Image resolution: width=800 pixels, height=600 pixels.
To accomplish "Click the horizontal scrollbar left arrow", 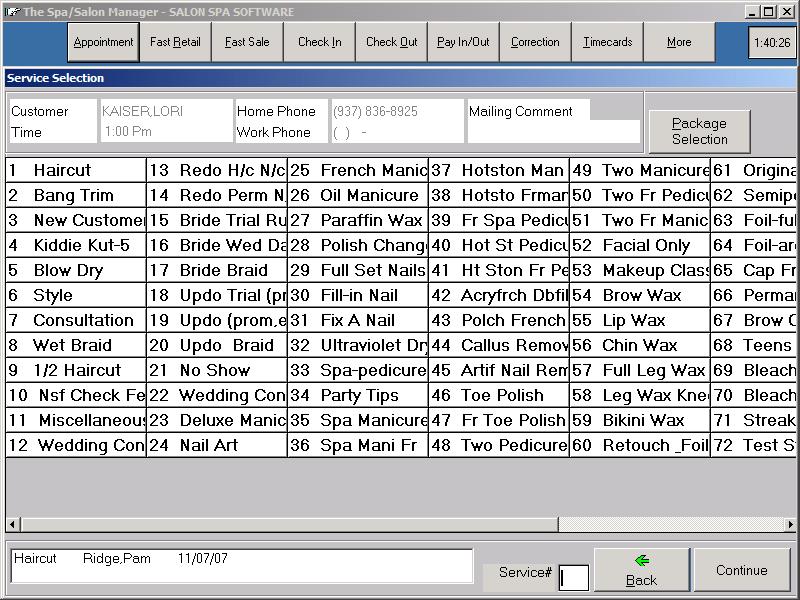I will pos(13,524).
